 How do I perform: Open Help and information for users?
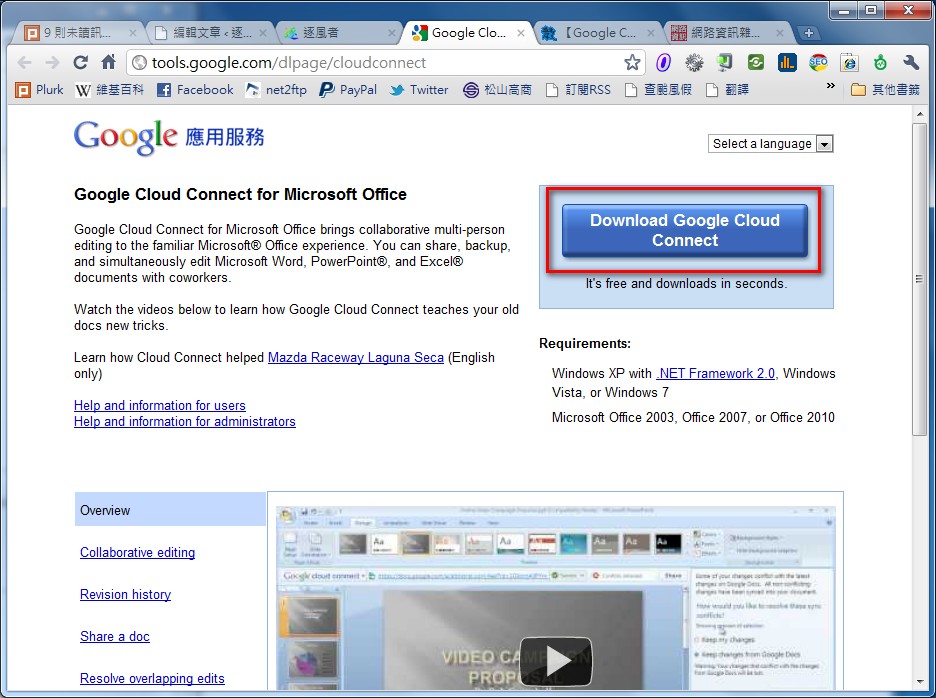(x=160, y=405)
